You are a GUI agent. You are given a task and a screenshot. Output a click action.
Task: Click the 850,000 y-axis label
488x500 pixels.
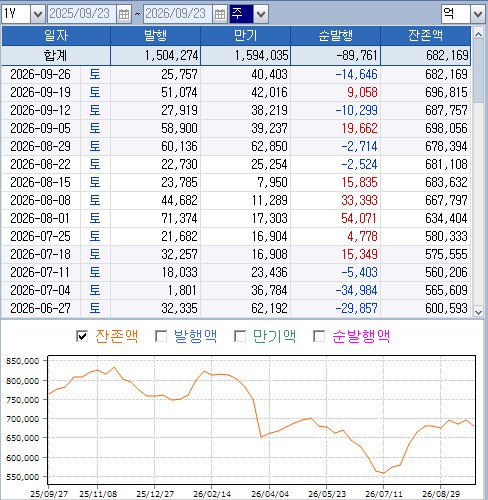[23, 361]
